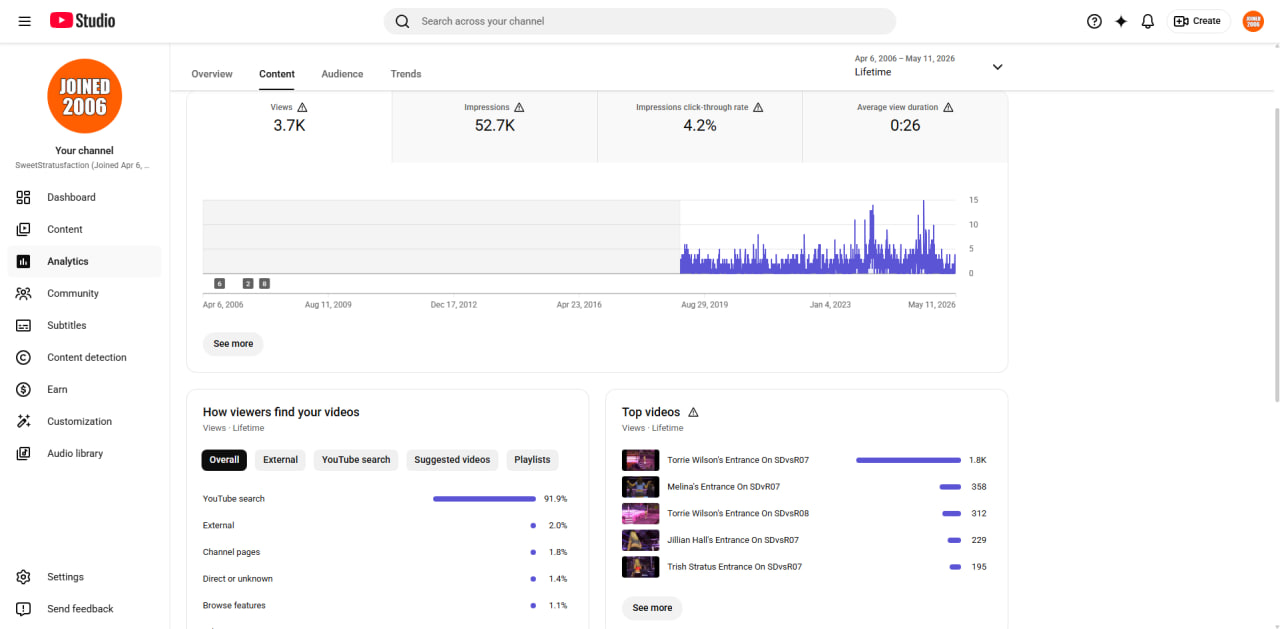Image resolution: width=1280 pixels, height=629 pixels.
Task: Click See more under the chart
Action: coord(233,344)
